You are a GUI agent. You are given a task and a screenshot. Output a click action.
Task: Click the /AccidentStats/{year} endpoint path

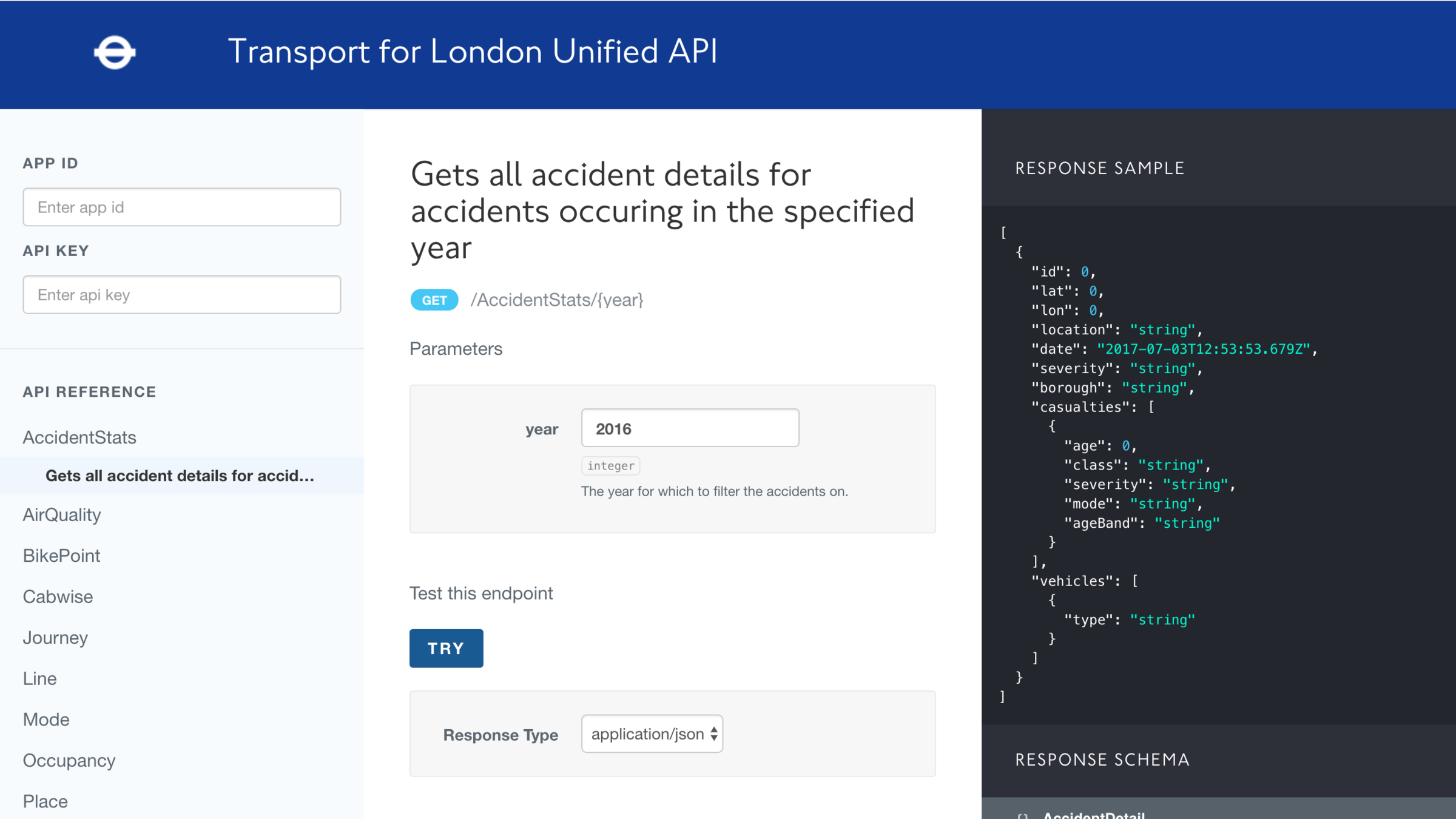click(556, 300)
